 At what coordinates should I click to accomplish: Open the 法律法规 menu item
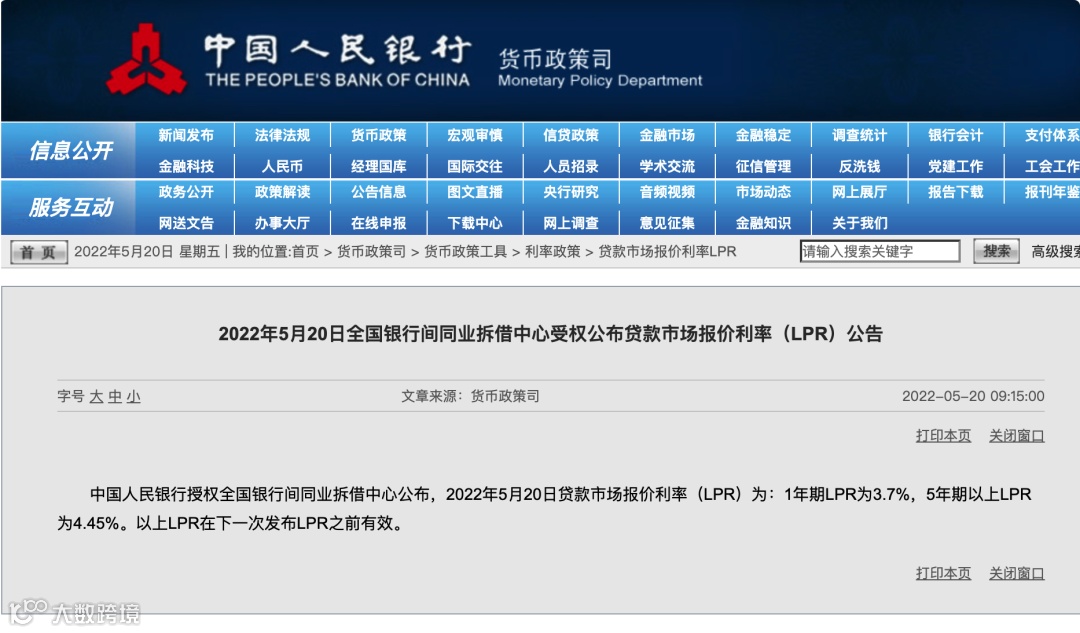282,136
